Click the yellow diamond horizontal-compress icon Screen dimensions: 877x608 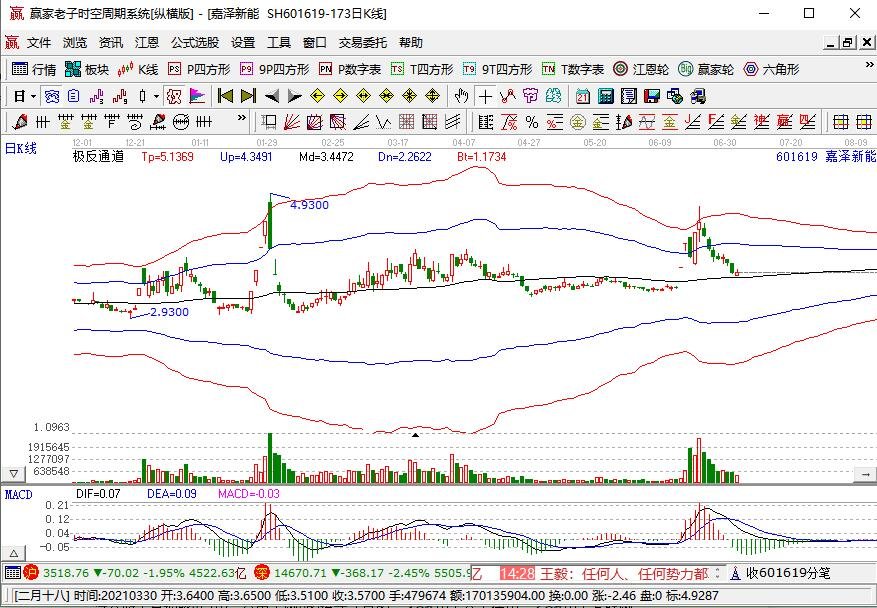tap(386, 96)
